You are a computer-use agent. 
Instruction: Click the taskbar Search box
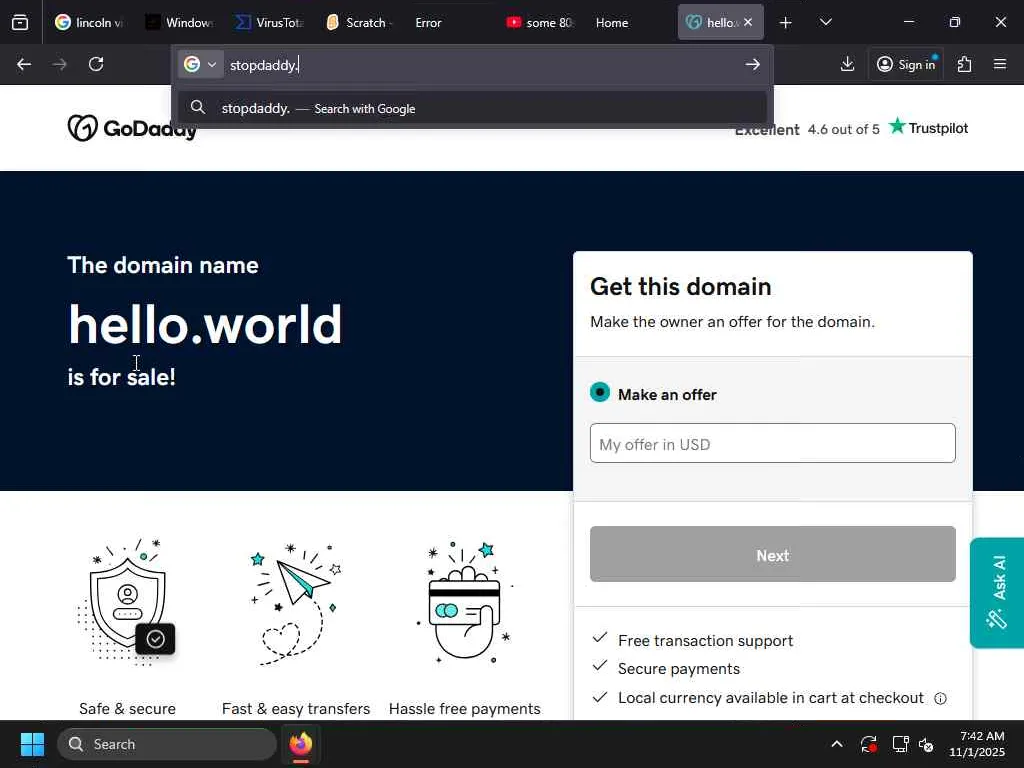pos(167,744)
